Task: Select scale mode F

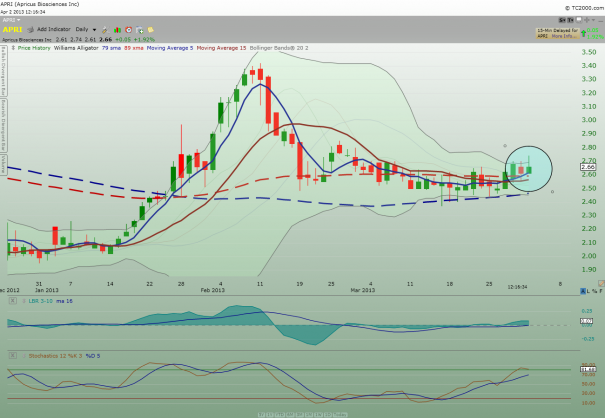Action: pyautogui.click(x=601, y=291)
